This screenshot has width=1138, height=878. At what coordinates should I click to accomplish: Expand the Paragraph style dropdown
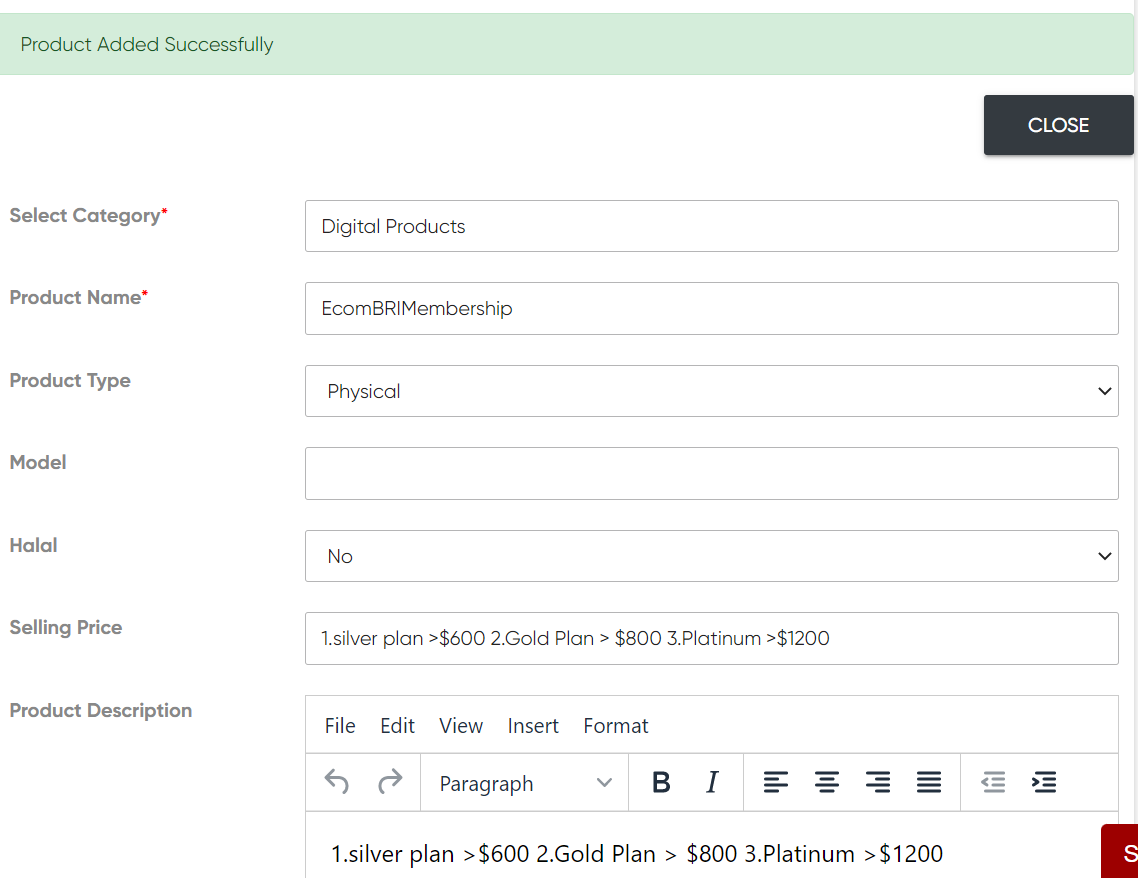click(525, 783)
